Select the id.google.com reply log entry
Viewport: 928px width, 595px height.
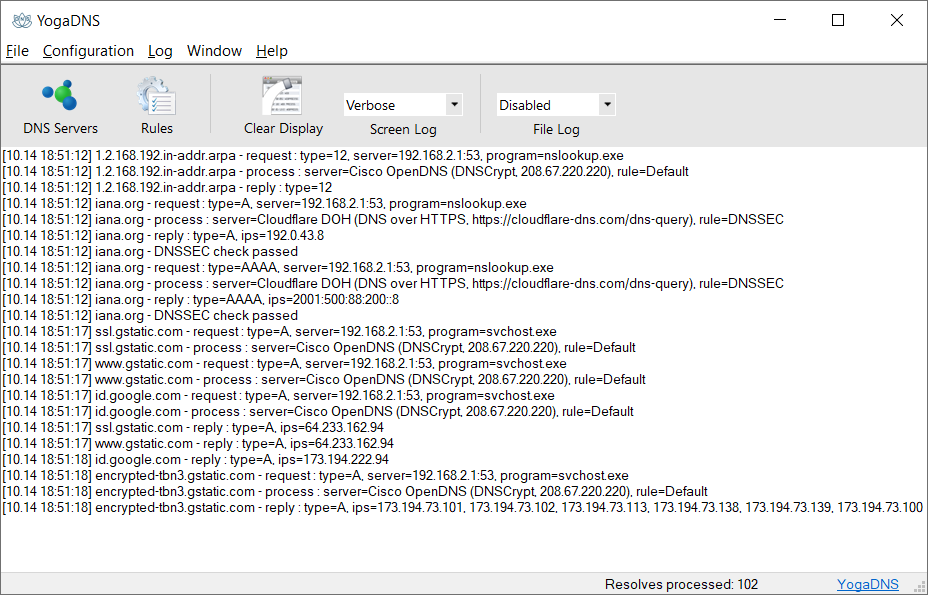point(195,459)
